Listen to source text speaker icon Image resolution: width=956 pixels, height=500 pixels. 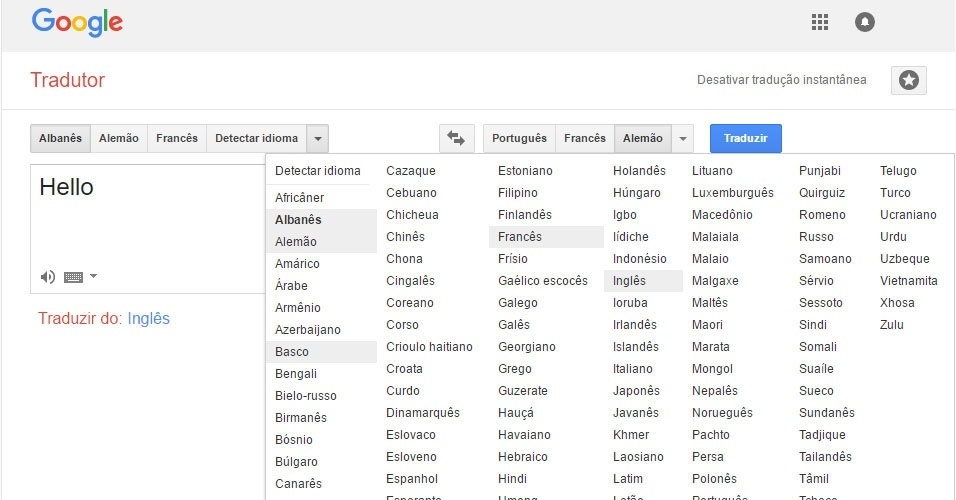(48, 277)
